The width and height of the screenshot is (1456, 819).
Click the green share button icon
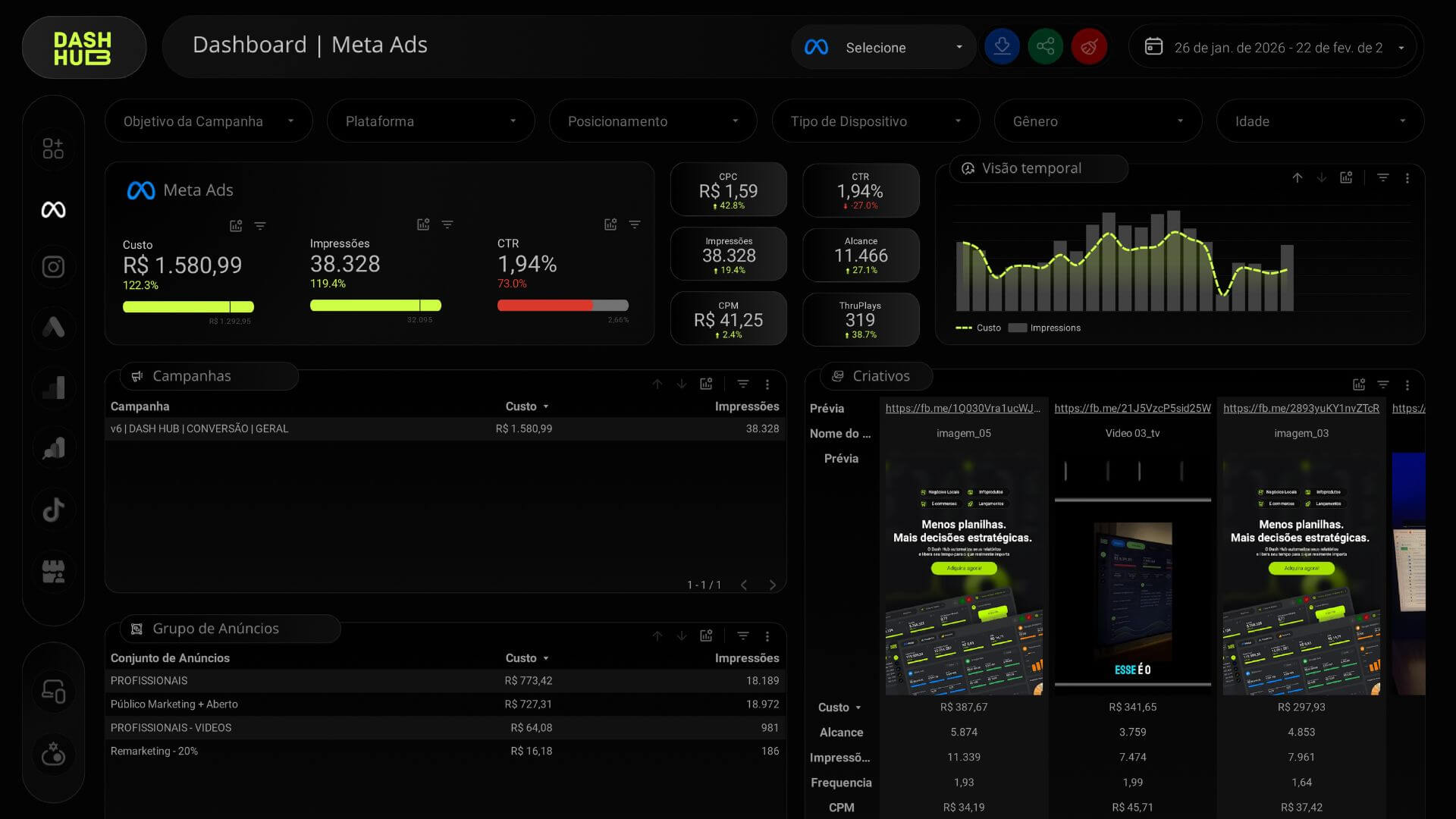point(1046,47)
